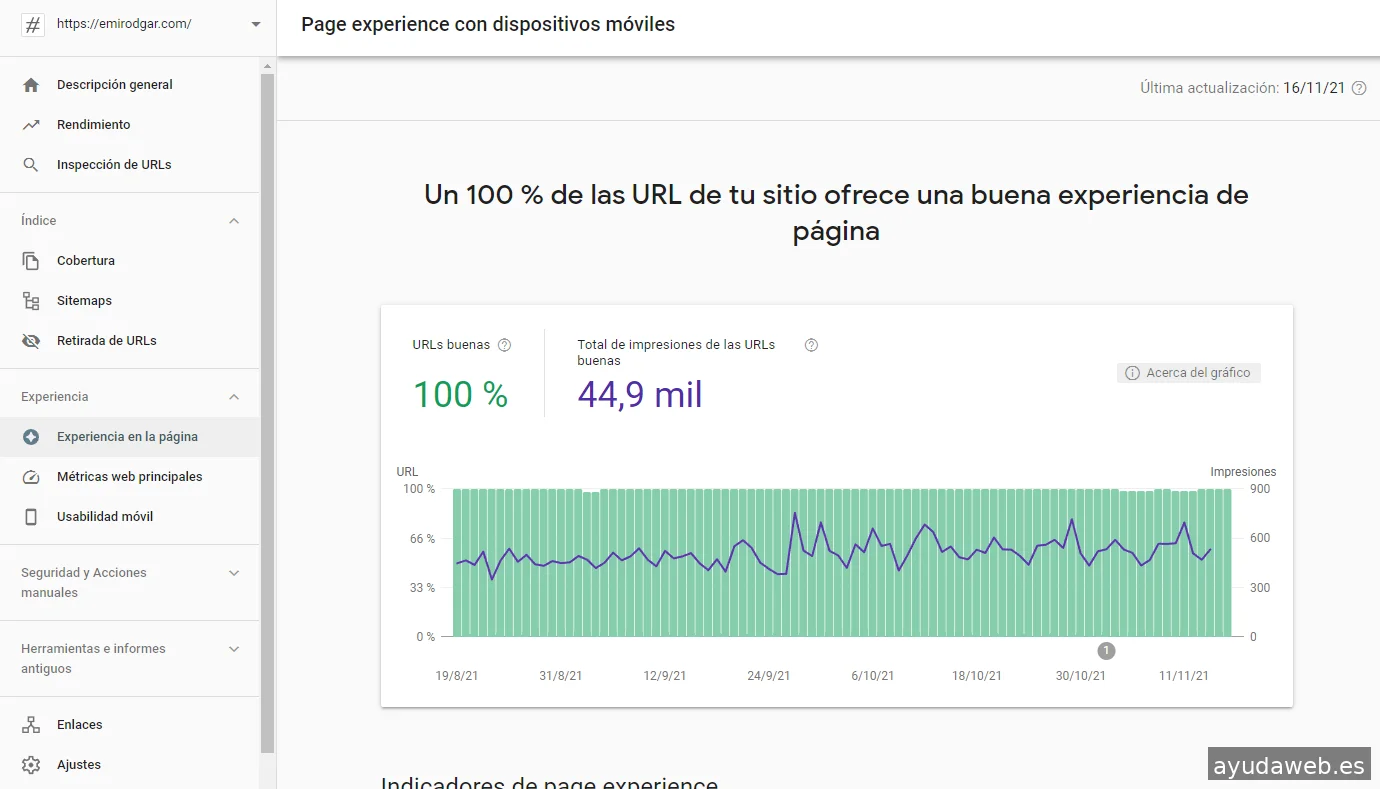The width and height of the screenshot is (1380, 789).
Task: Open the property selector dropdown for emirodgar.com
Action: 256,24
